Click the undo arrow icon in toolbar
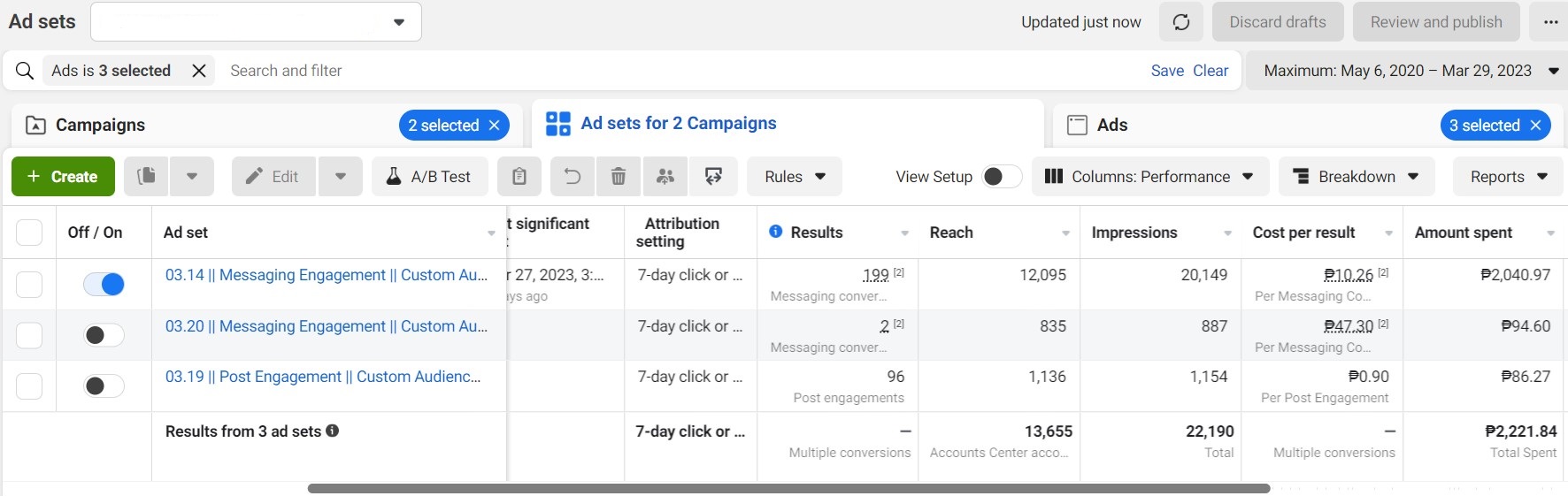Screen dimensions: 1568x496 point(573,177)
